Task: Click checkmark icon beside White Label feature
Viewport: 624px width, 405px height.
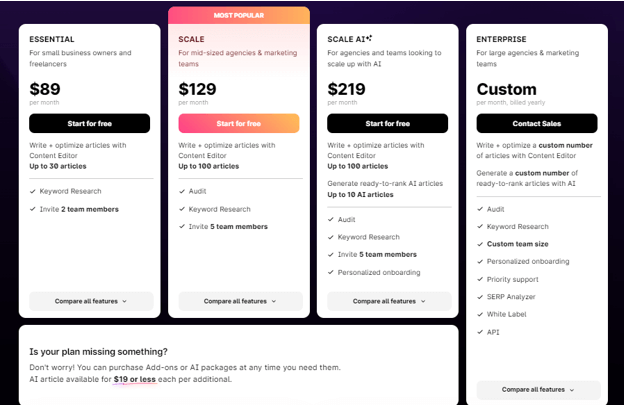Action: pyautogui.click(x=480, y=313)
